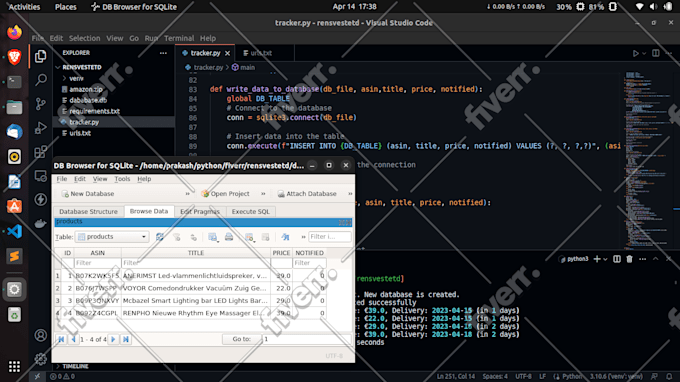Switch to Execute SQL tab
The image size is (680, 382).
point(250,212)
